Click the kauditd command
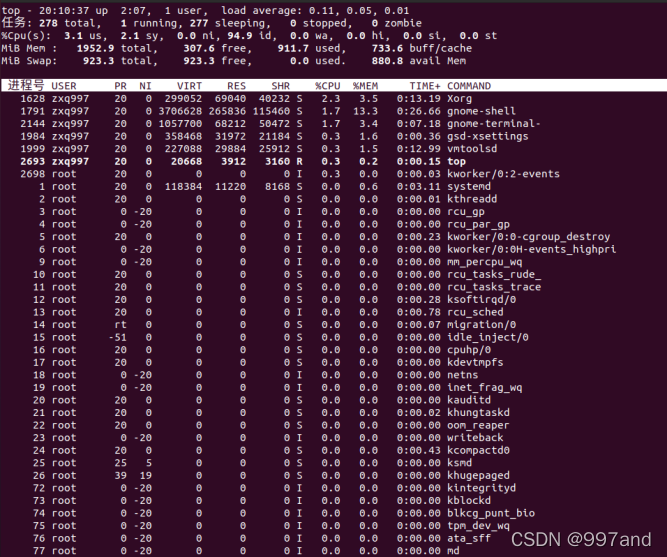 pyautogui.click(x=469, y=400)
